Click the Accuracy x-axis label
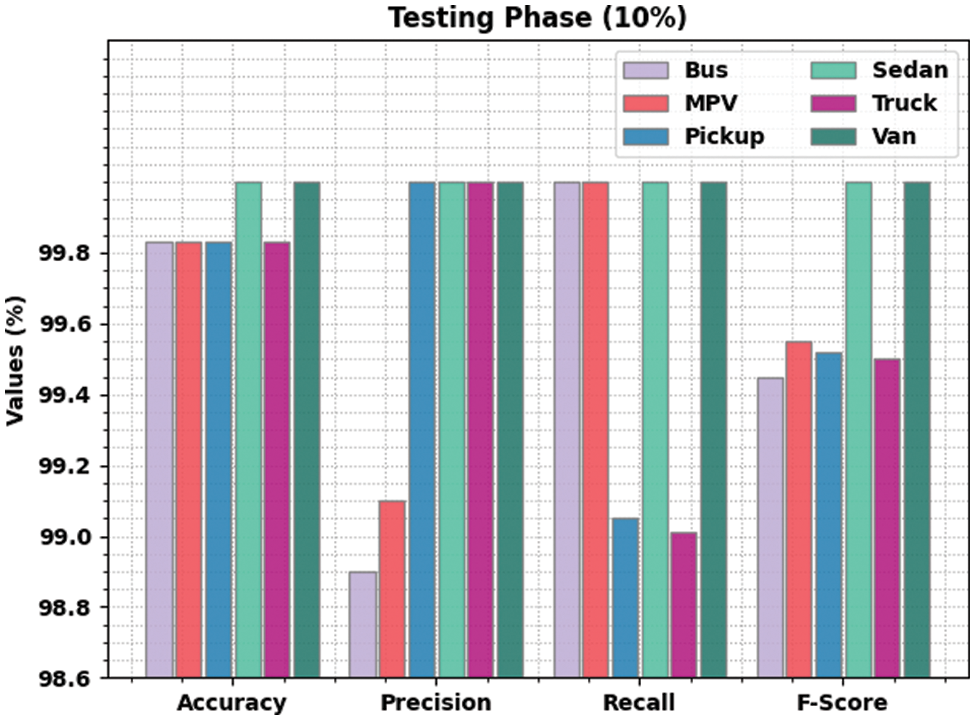 (x=232, y=702)
